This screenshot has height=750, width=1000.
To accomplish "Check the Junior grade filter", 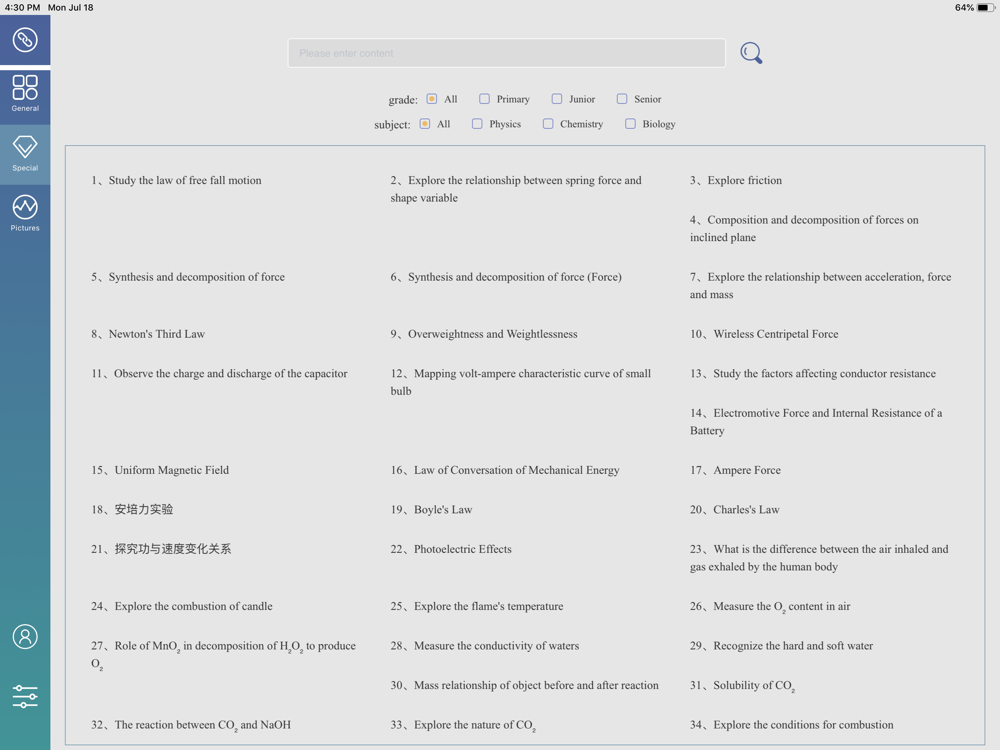I will [x=557, y=99].
